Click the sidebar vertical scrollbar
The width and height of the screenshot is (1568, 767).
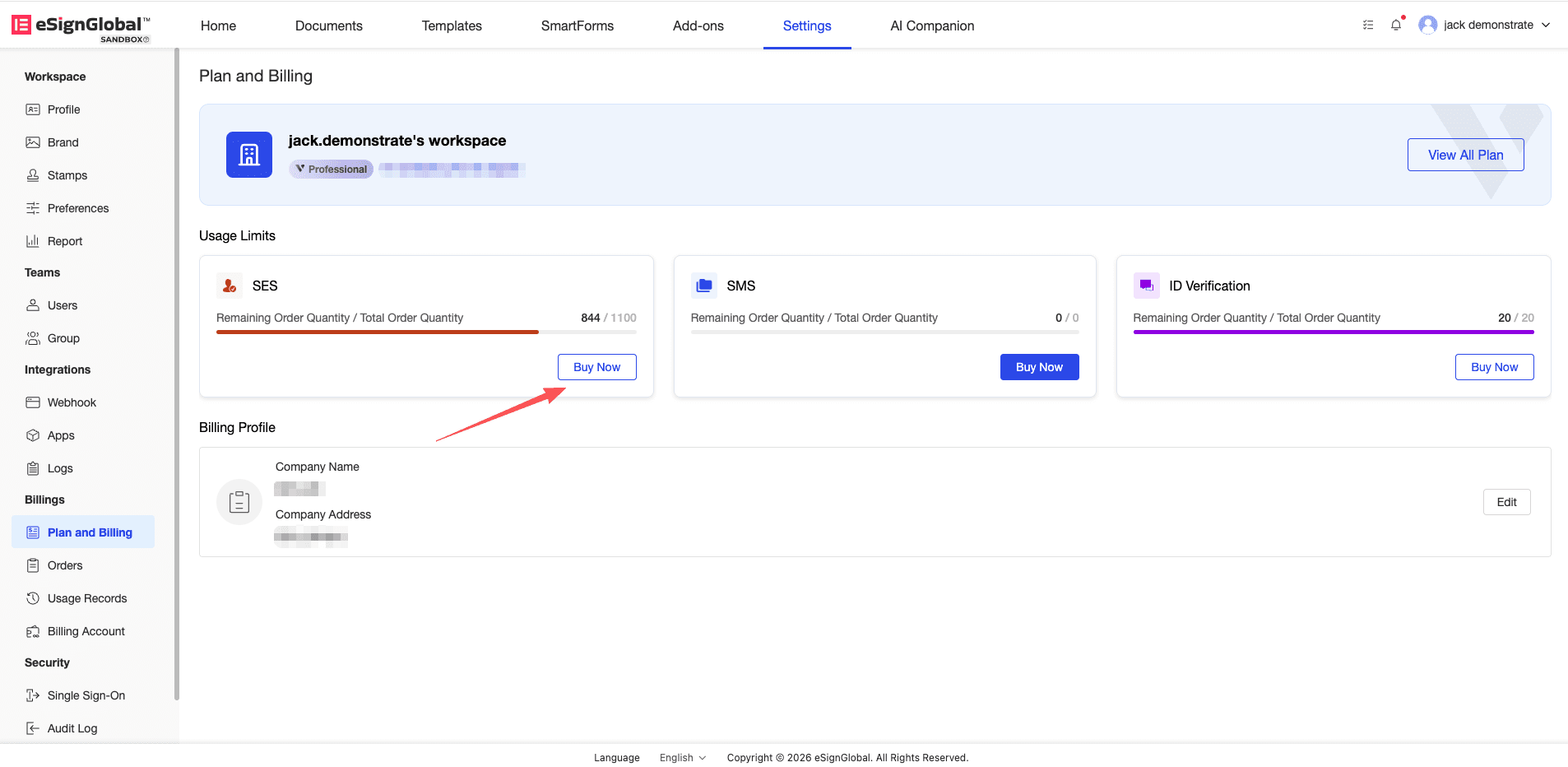[176, 374]
